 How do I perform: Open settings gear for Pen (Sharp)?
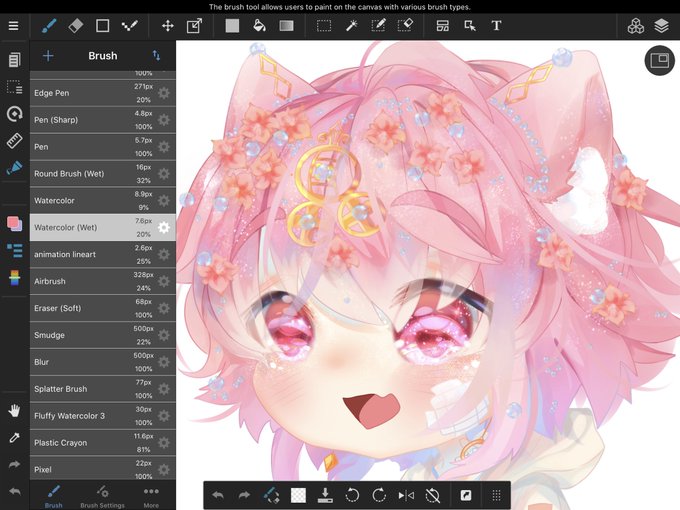point(163,120)
